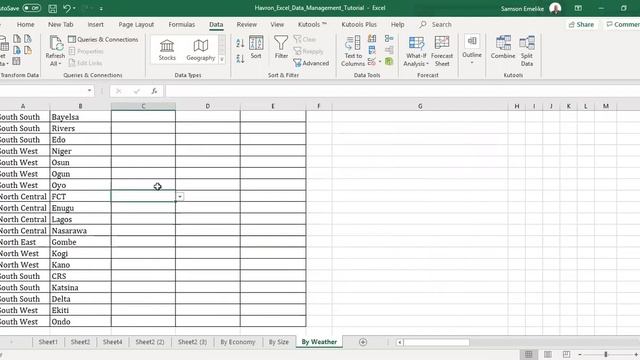This screenshot has height=360, width=640.
Task: Open the By Economy sheet tab
Action: point(238,342)
